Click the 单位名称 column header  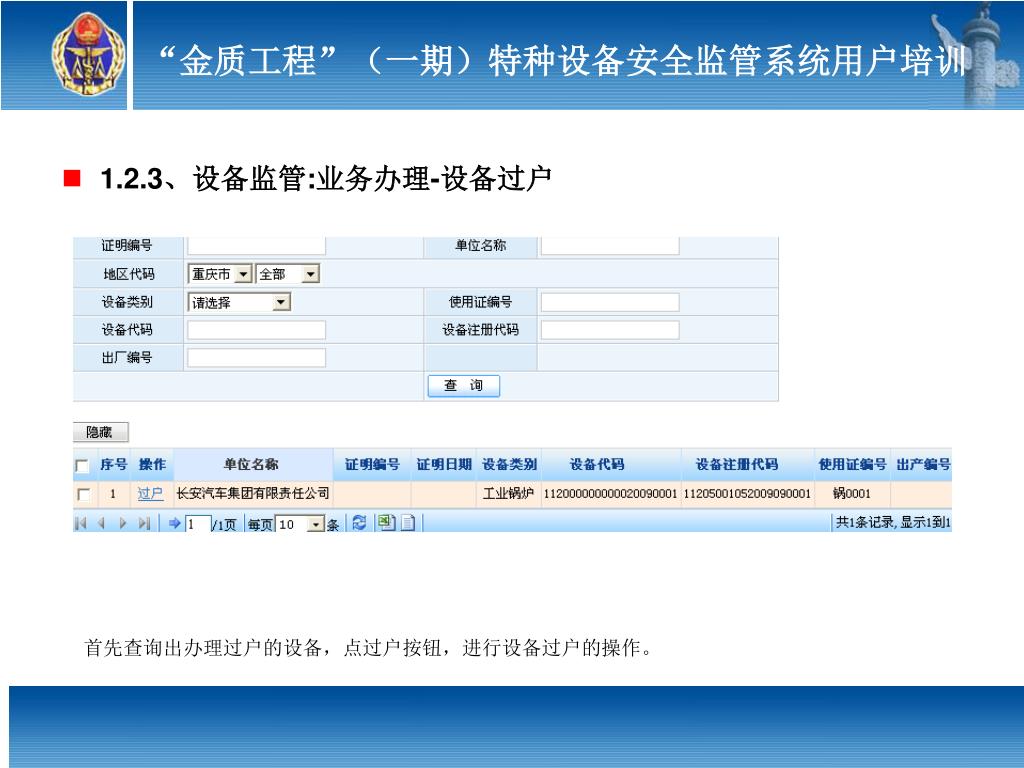click(251, 464)
